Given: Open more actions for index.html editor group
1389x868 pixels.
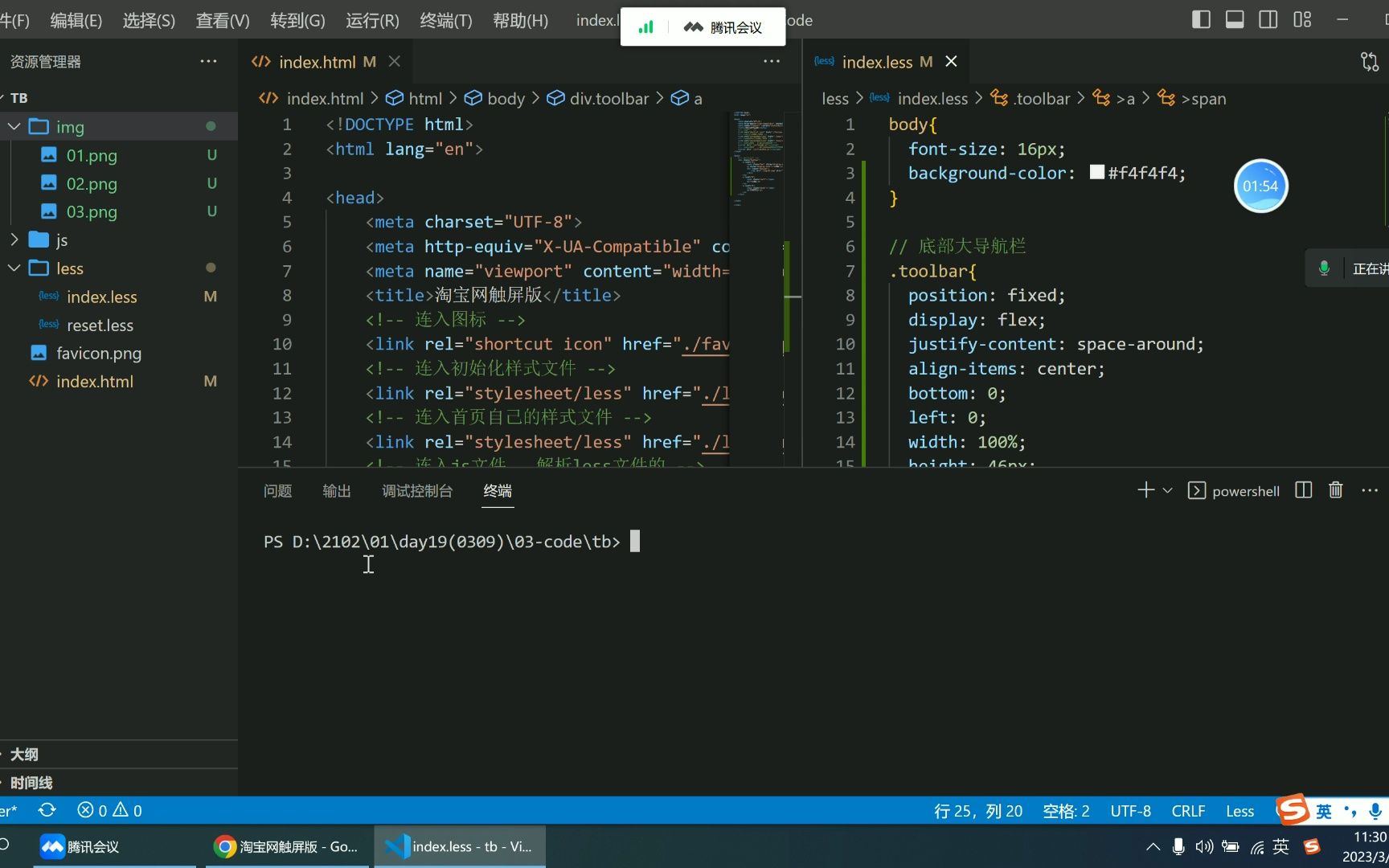Looking at the screenshot, I should coord(772,61).
